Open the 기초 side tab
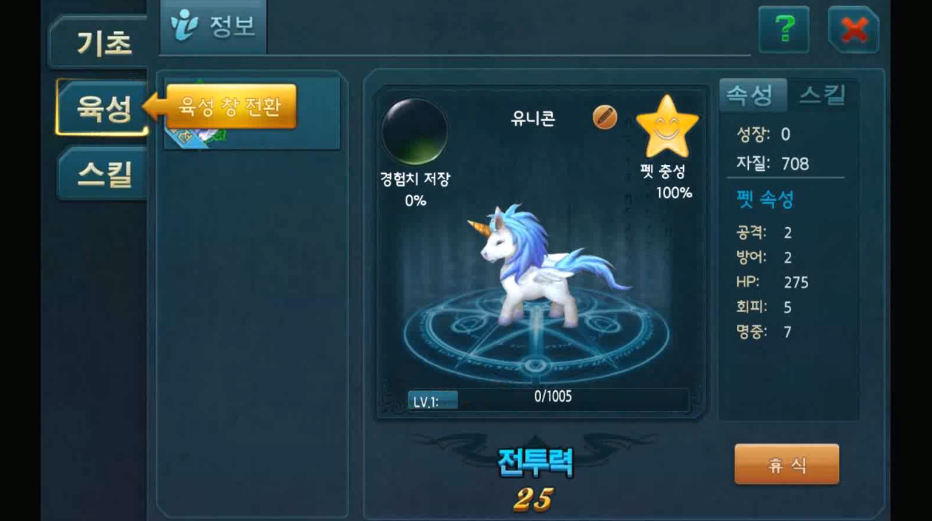The image size is (932, 521). pos(102,43)
